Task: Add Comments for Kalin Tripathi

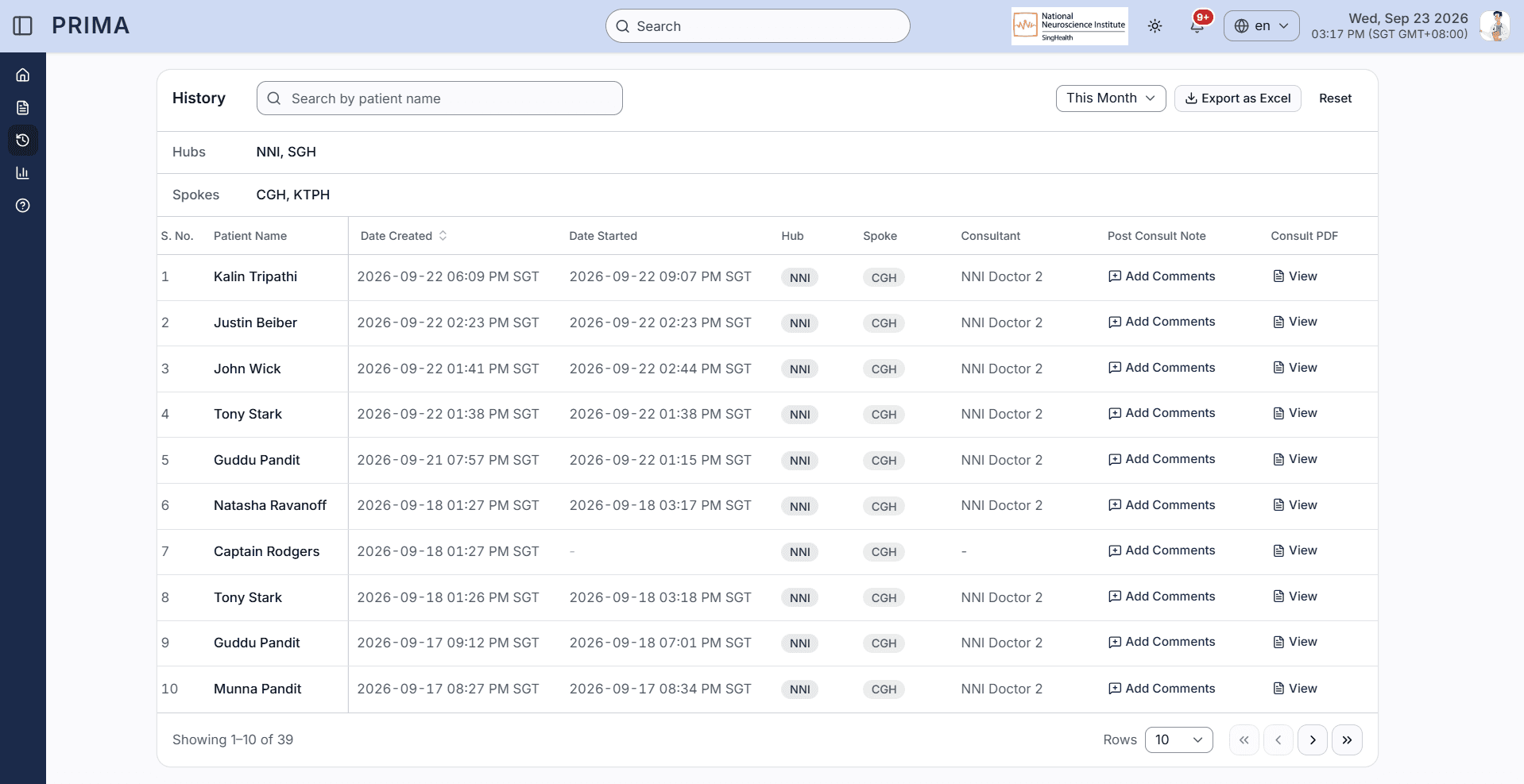Action: (x=1162, y=276)
